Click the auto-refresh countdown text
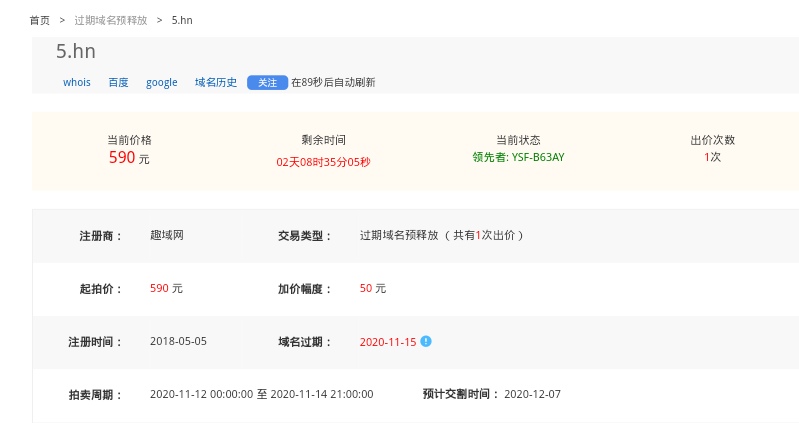This screenshot has width=799, height=423. tap(332, 82)
